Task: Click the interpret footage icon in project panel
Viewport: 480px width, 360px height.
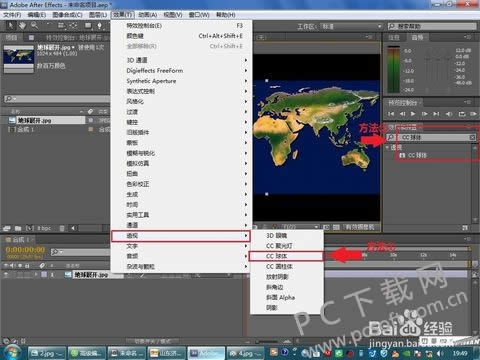Action: pyautogui.click(x=7, y=228)
